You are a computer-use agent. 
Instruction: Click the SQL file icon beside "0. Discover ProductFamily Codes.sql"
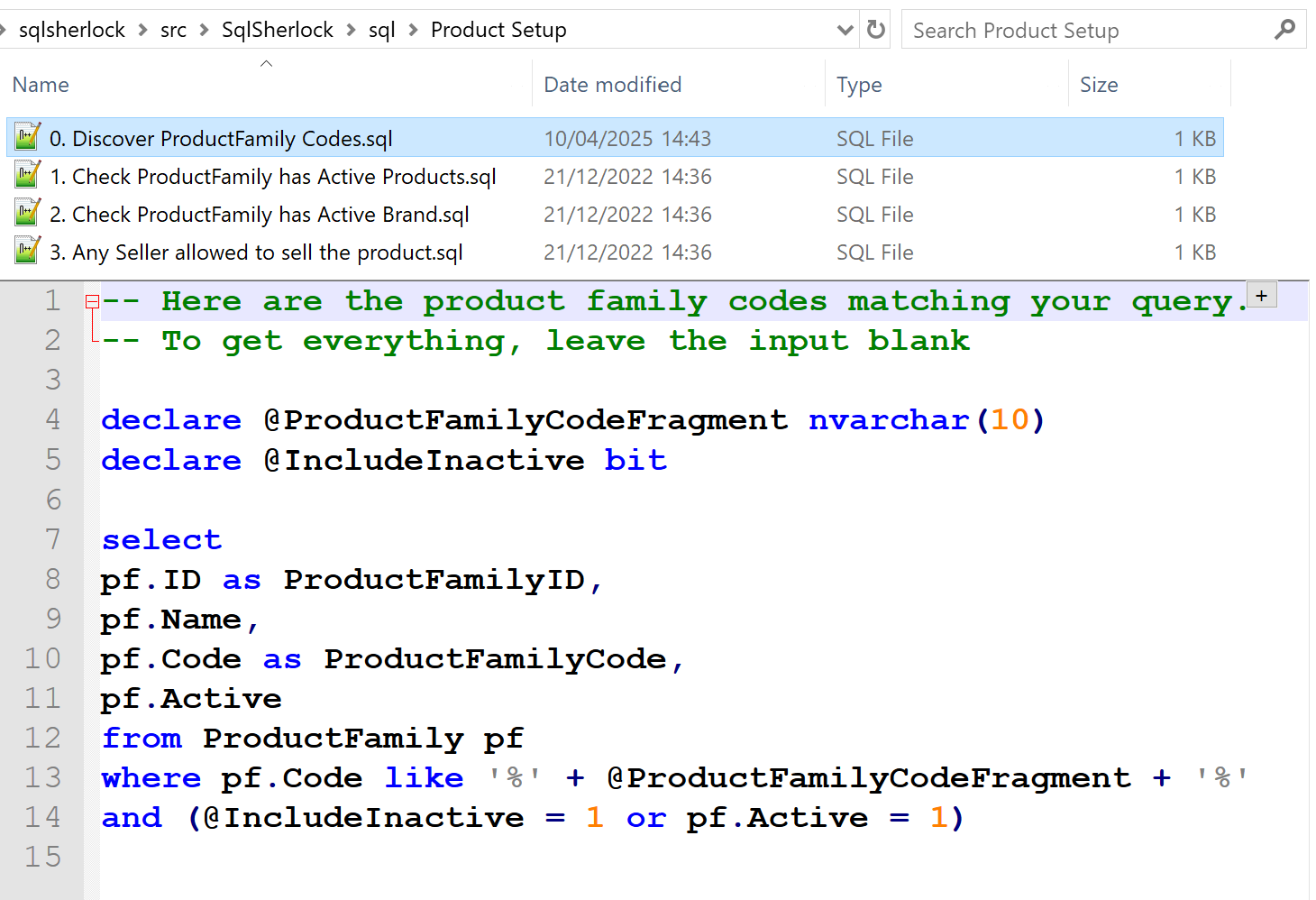[x=27, y=137]
